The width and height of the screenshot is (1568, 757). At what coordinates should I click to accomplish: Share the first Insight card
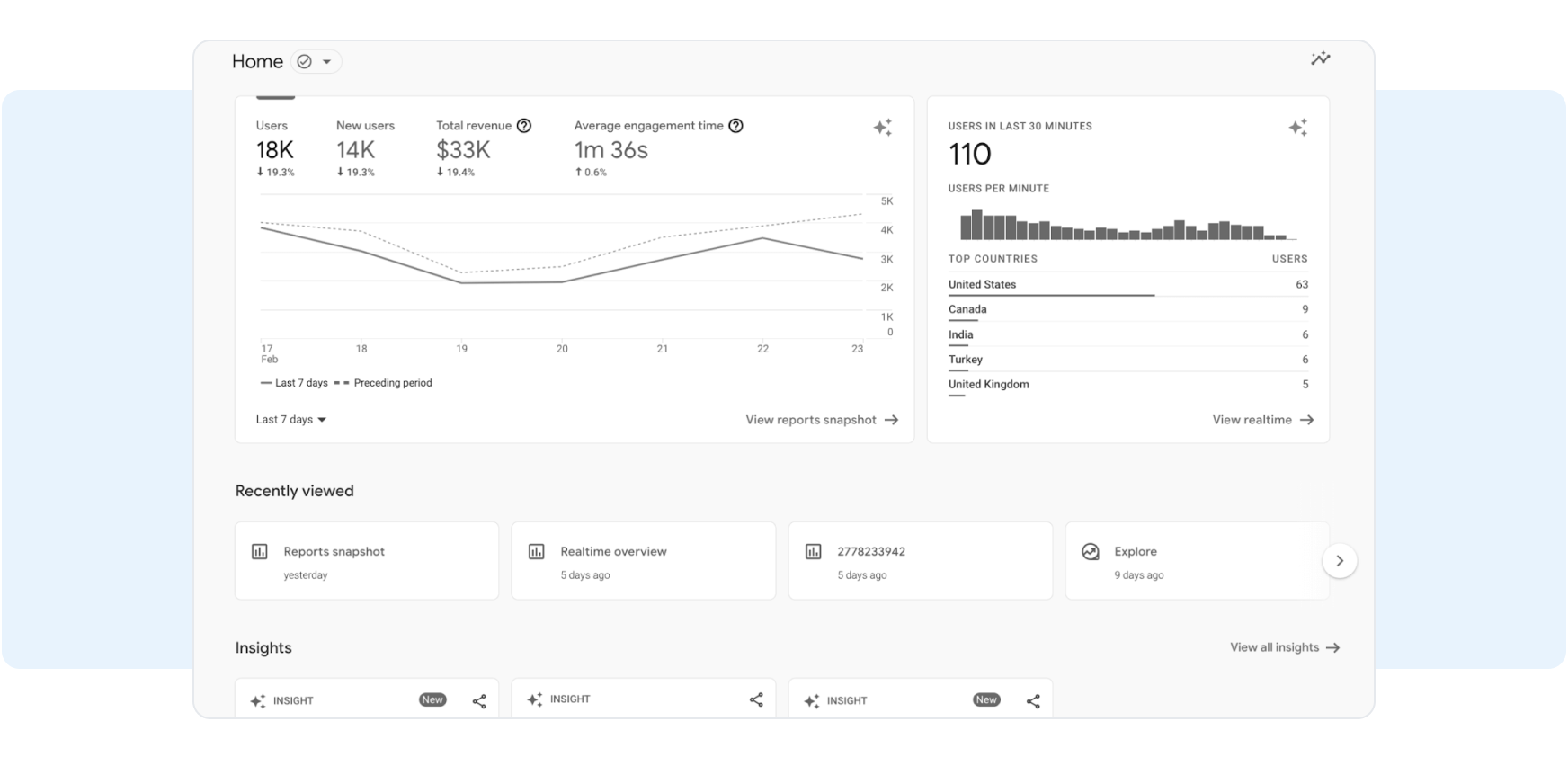click(x=479, y=701)
